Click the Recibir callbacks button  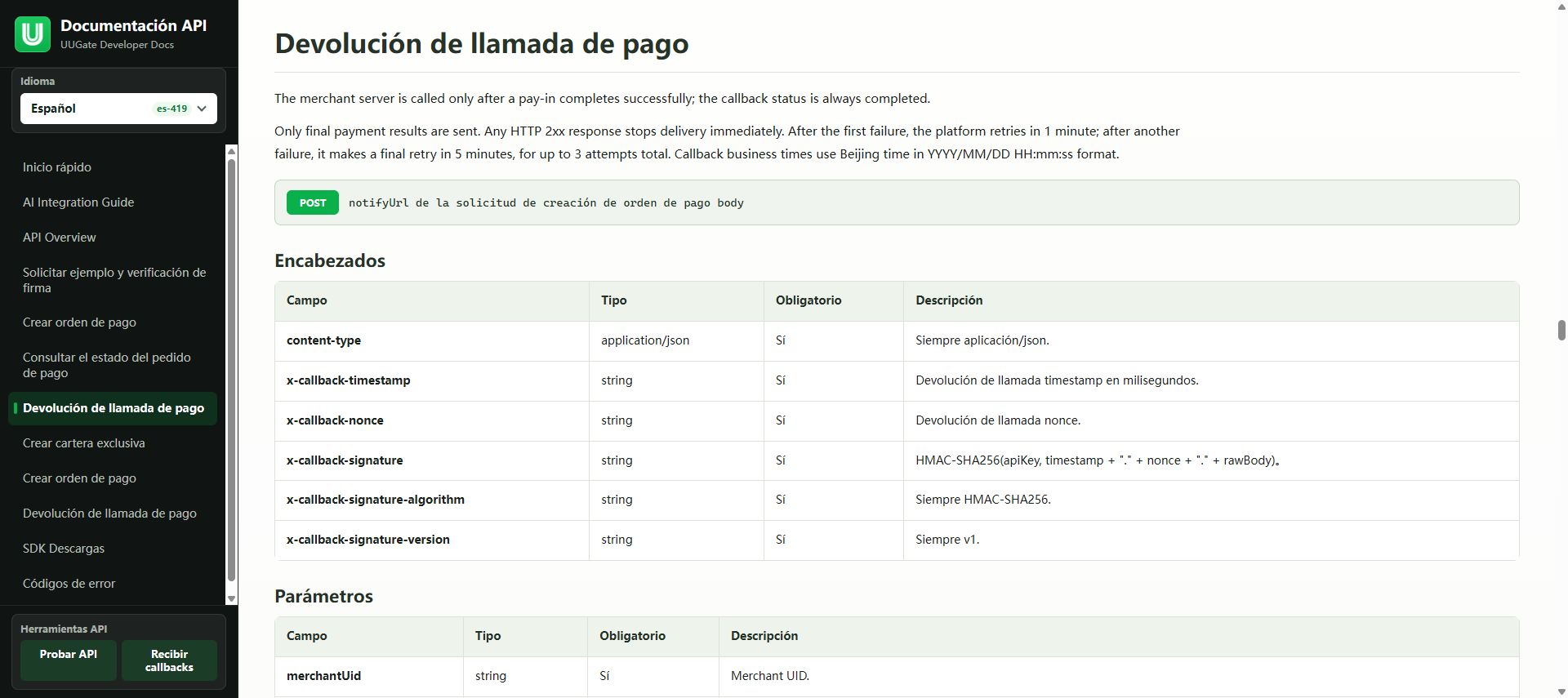coord(169,660)
